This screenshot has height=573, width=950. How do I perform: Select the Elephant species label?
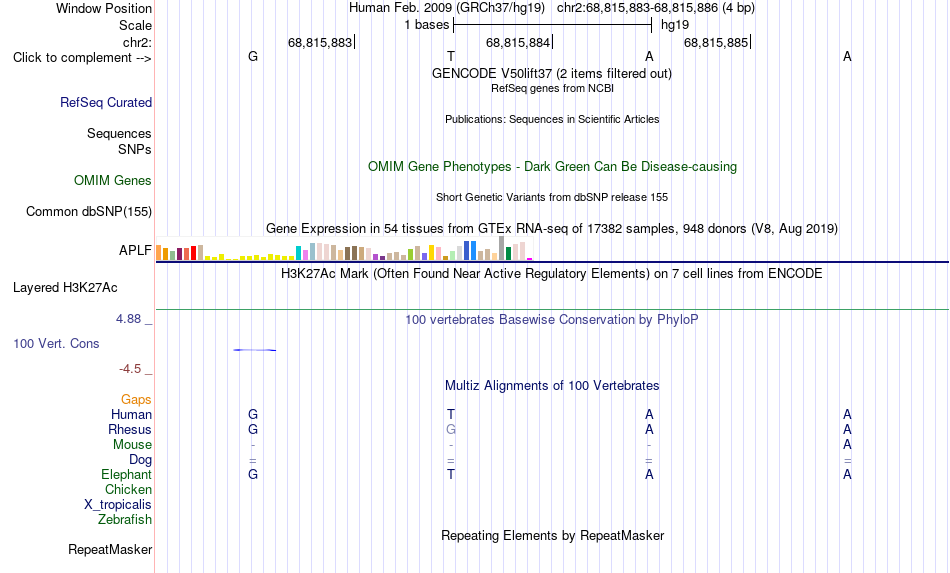(127, 474)
